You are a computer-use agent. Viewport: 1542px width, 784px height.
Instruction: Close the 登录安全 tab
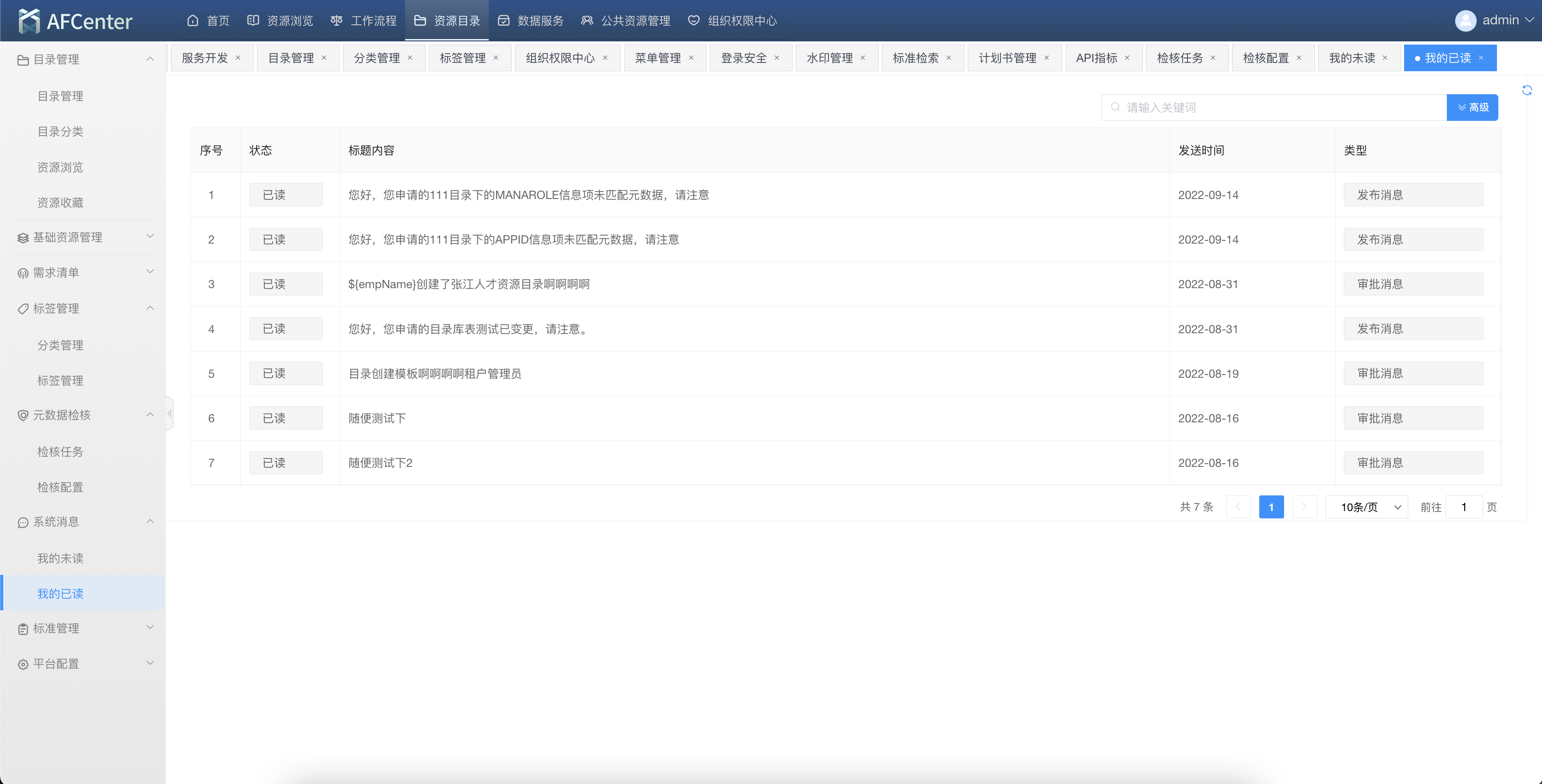coord(777,58)
